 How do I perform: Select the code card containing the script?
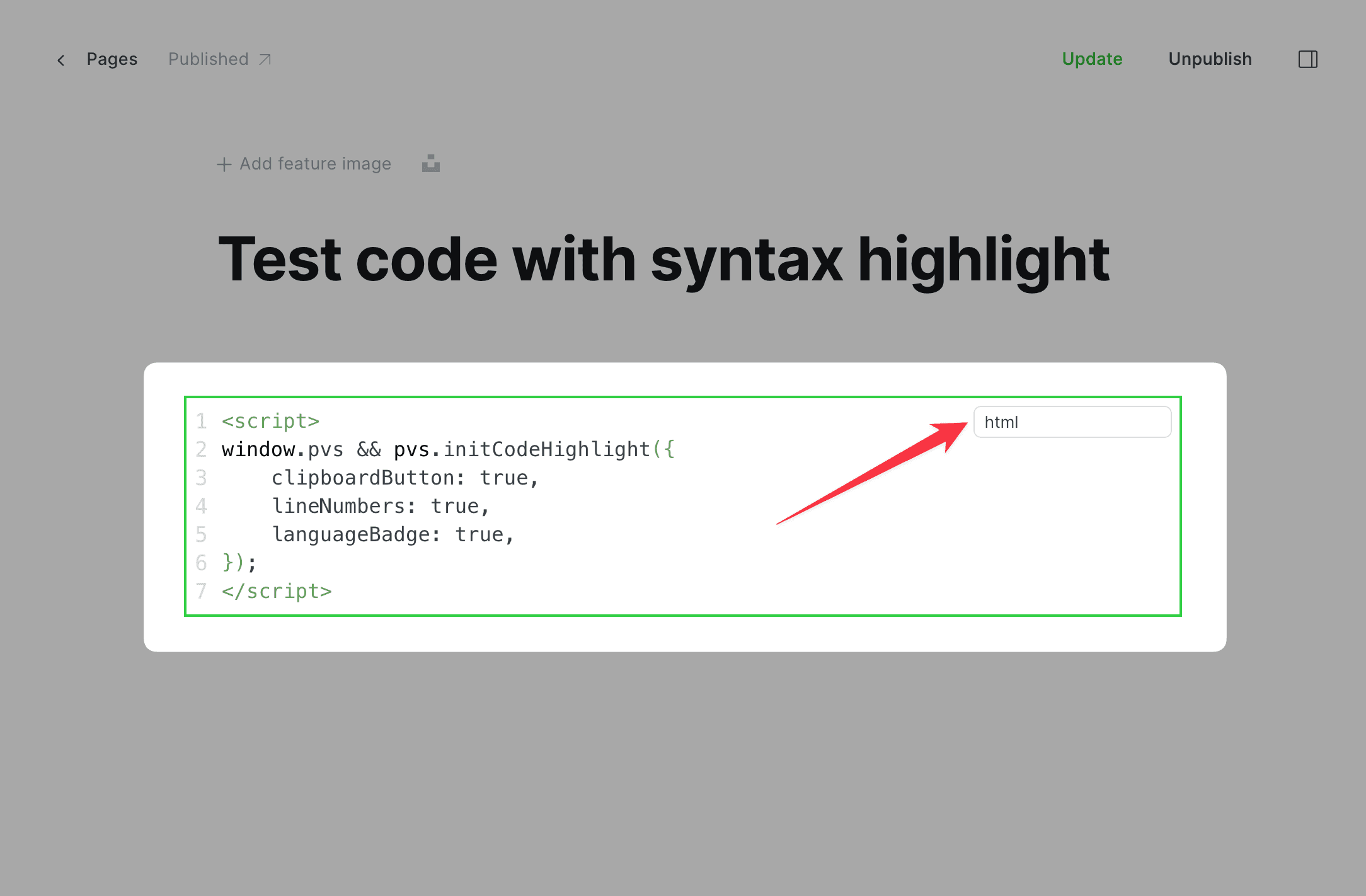tap(683, 505)
